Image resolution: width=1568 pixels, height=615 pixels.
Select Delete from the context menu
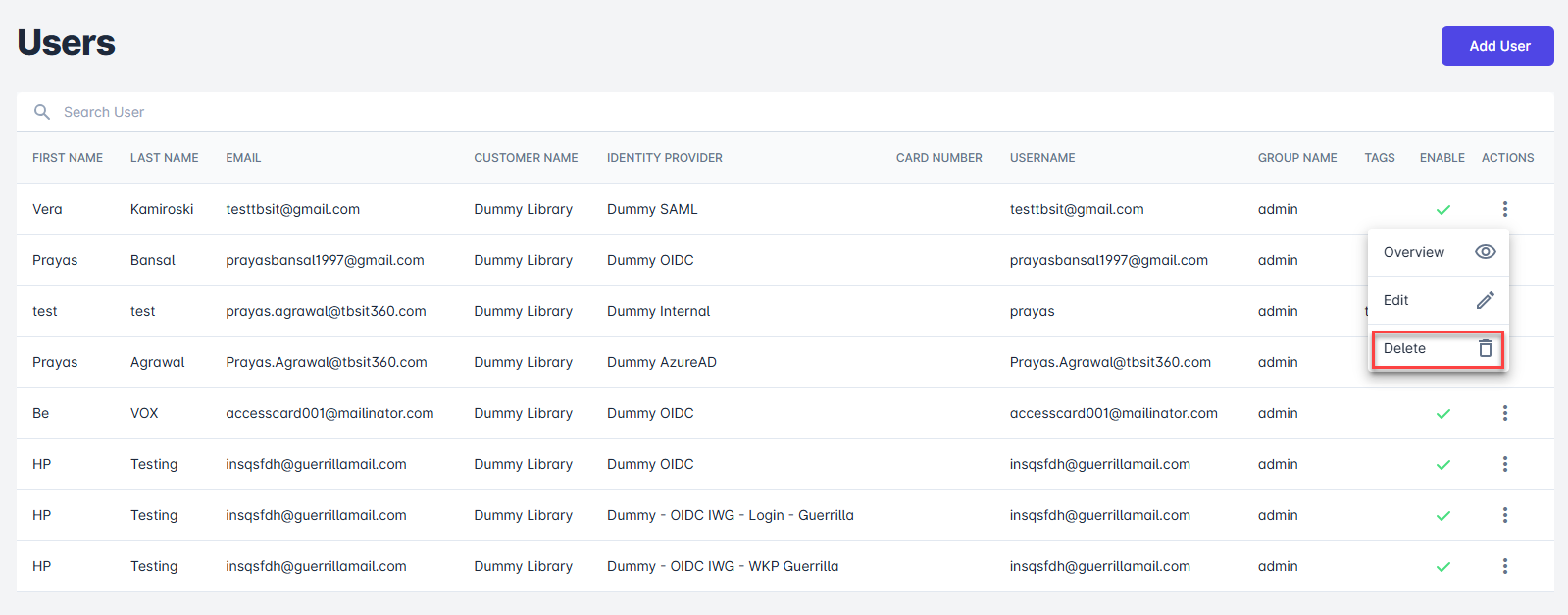coord(1405,348)
